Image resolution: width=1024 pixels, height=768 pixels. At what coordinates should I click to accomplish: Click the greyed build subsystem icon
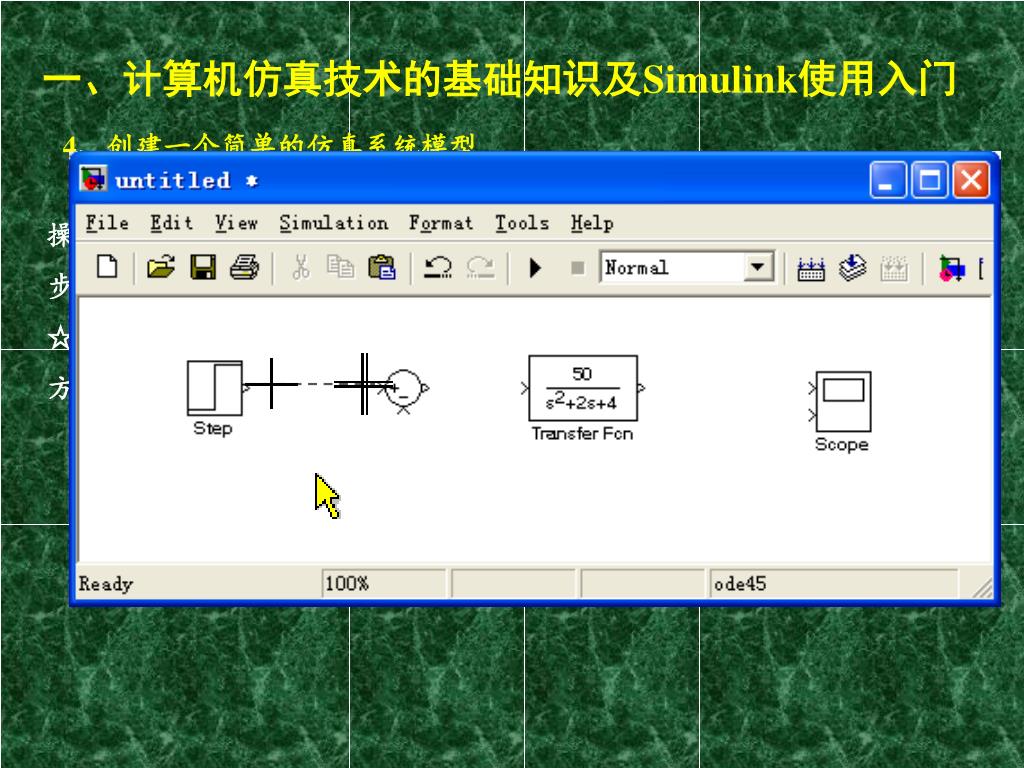[x=894, y=268]
